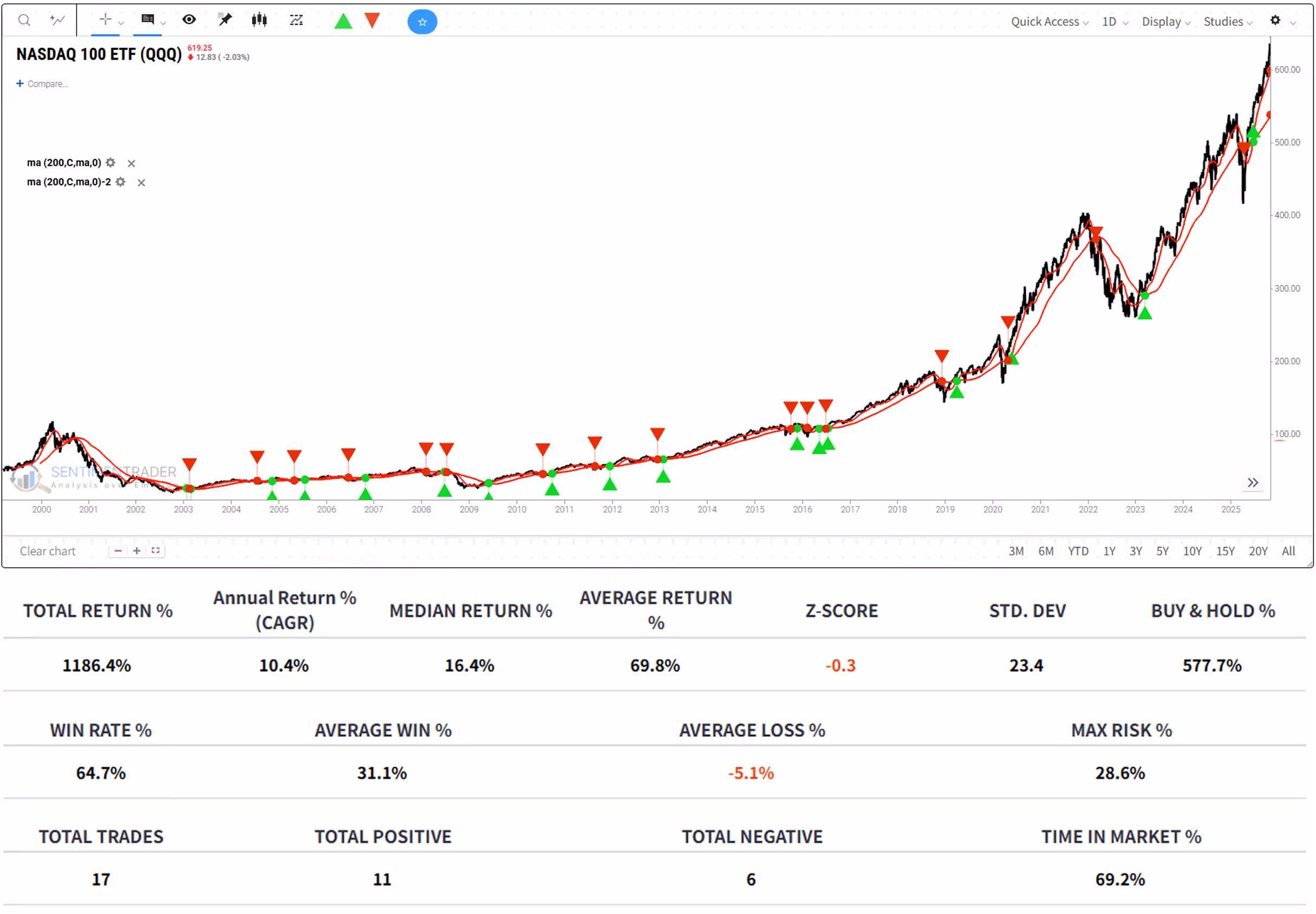
Task: Click the symbol search magnifier icon
Action: pos(24,21)
